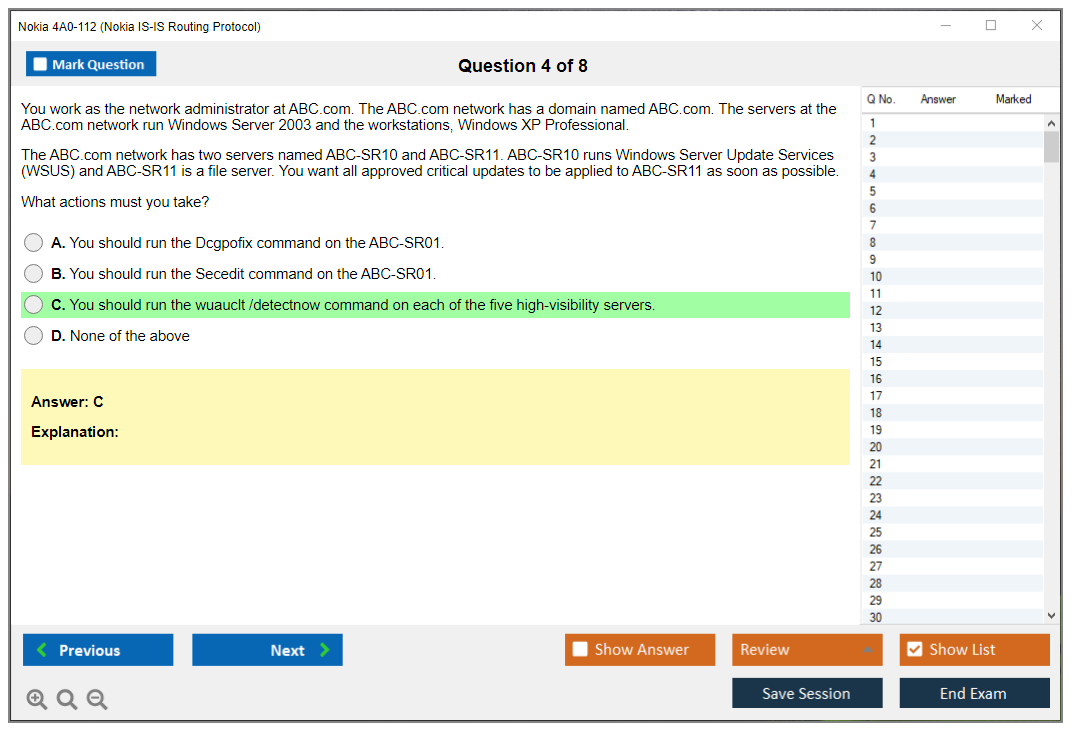The width and height of the screenshot is (1075, 735).
Task: Select radio option B Secedit command
Action: [x=34, y=274]
